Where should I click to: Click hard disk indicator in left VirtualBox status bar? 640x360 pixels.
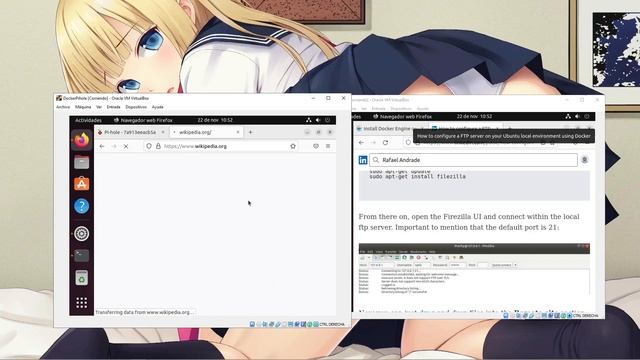(252, 324)
